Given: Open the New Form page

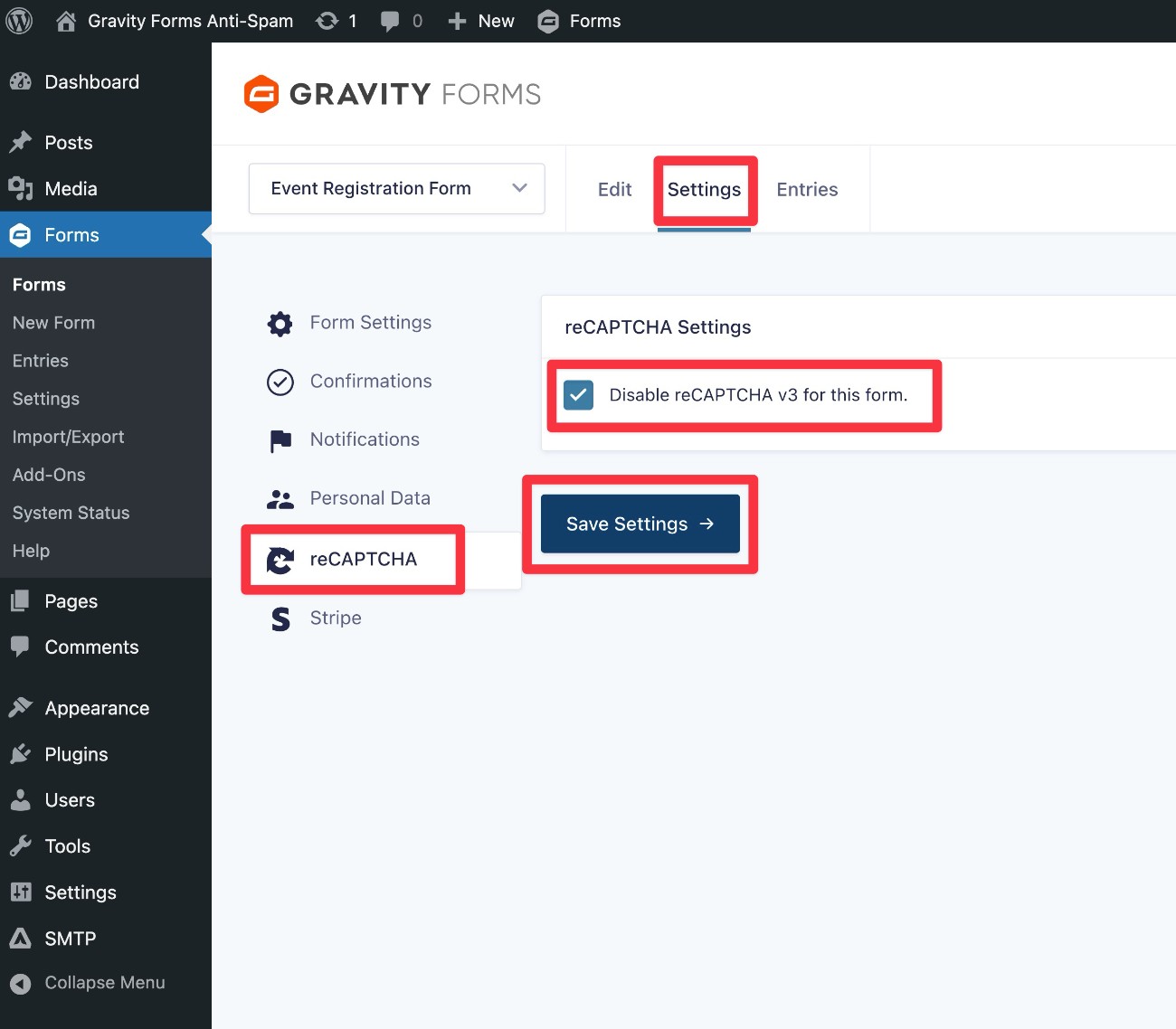Looking at the screenshot, I should [x=53, y=323].
